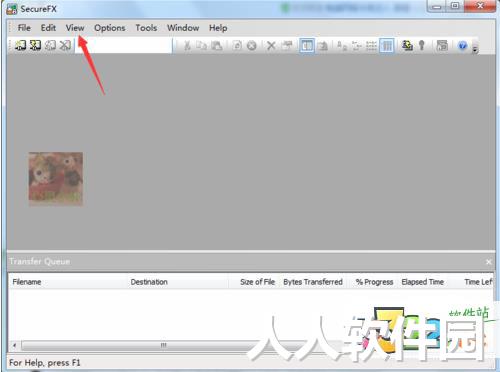Click the public key assistant icon
The height and width of the screenshot is (372, 500).
click(x=422, y=45)
